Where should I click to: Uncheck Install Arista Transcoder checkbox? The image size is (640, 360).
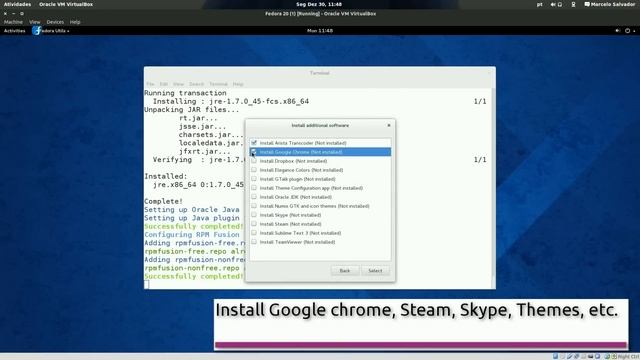(x=254, y=143)
